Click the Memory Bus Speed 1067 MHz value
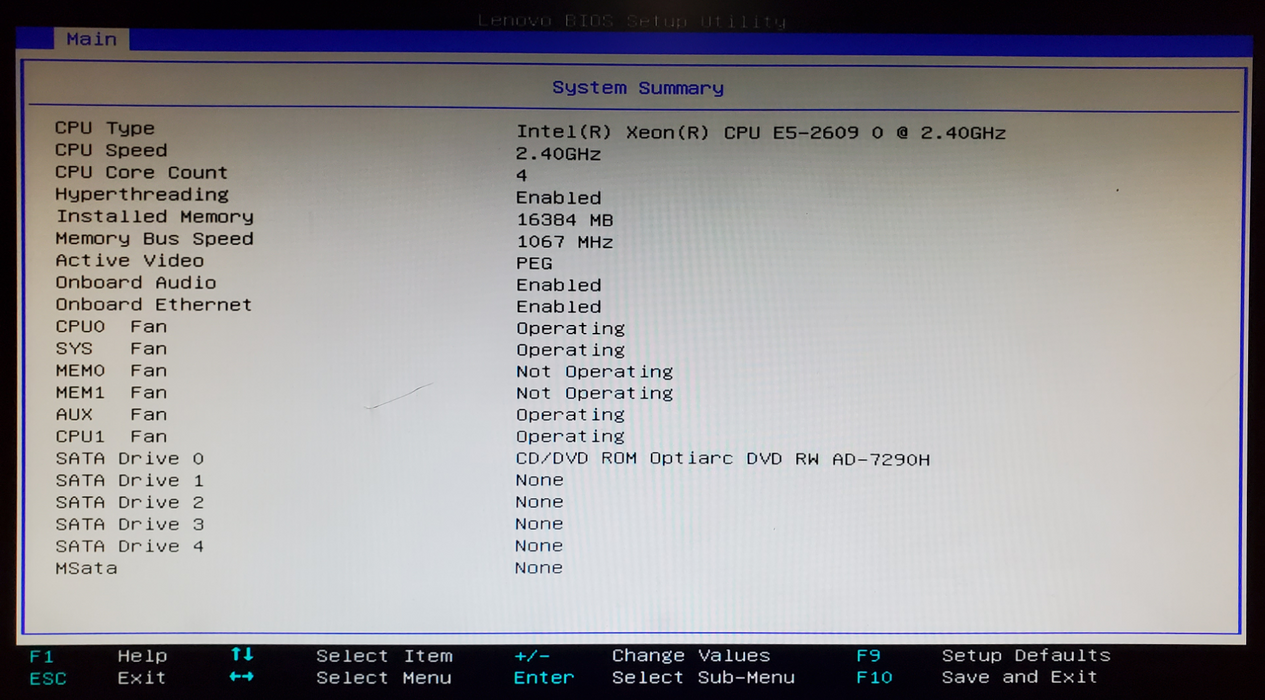1265x700 pixels. pyautogui.click(x=564, y=242)
